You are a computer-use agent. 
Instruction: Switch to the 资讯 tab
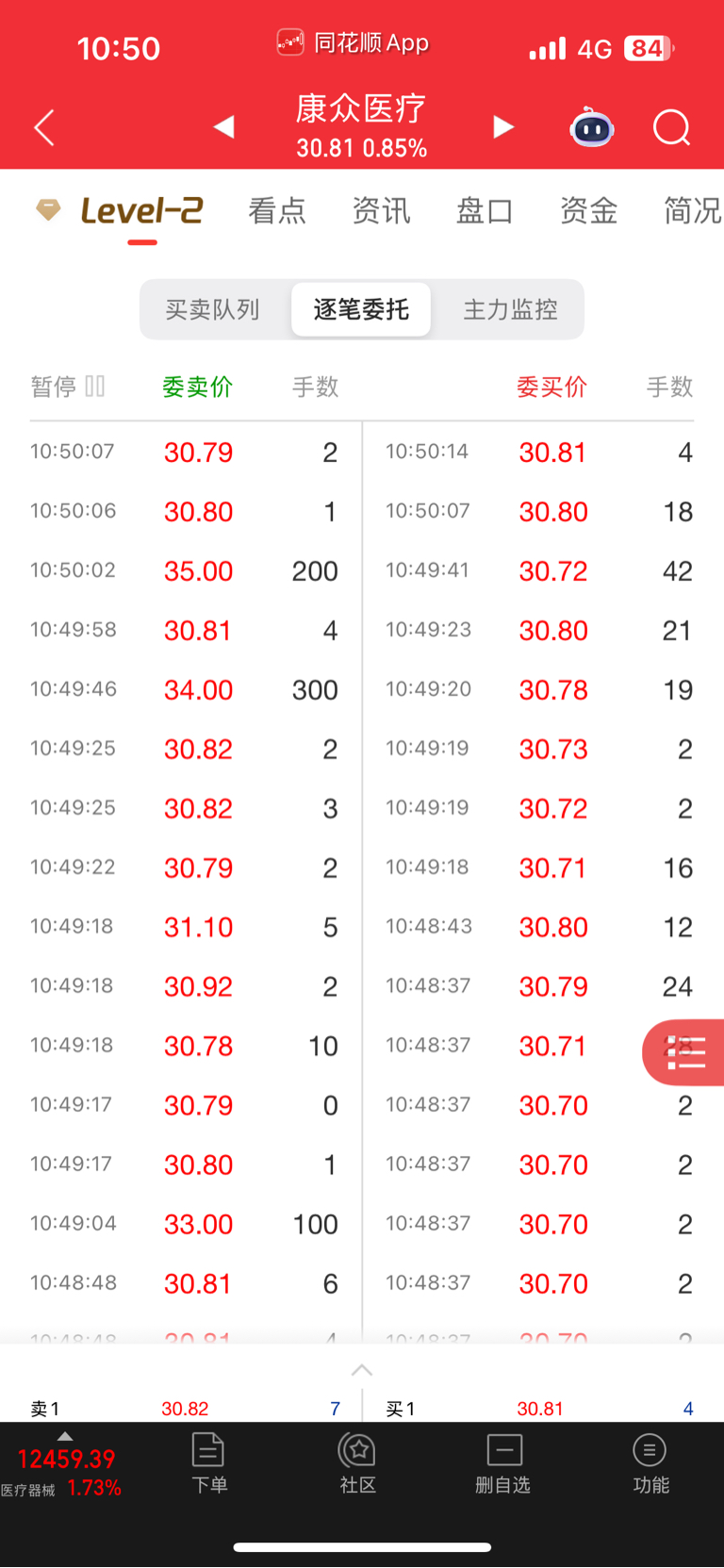[x=381, y=210]
